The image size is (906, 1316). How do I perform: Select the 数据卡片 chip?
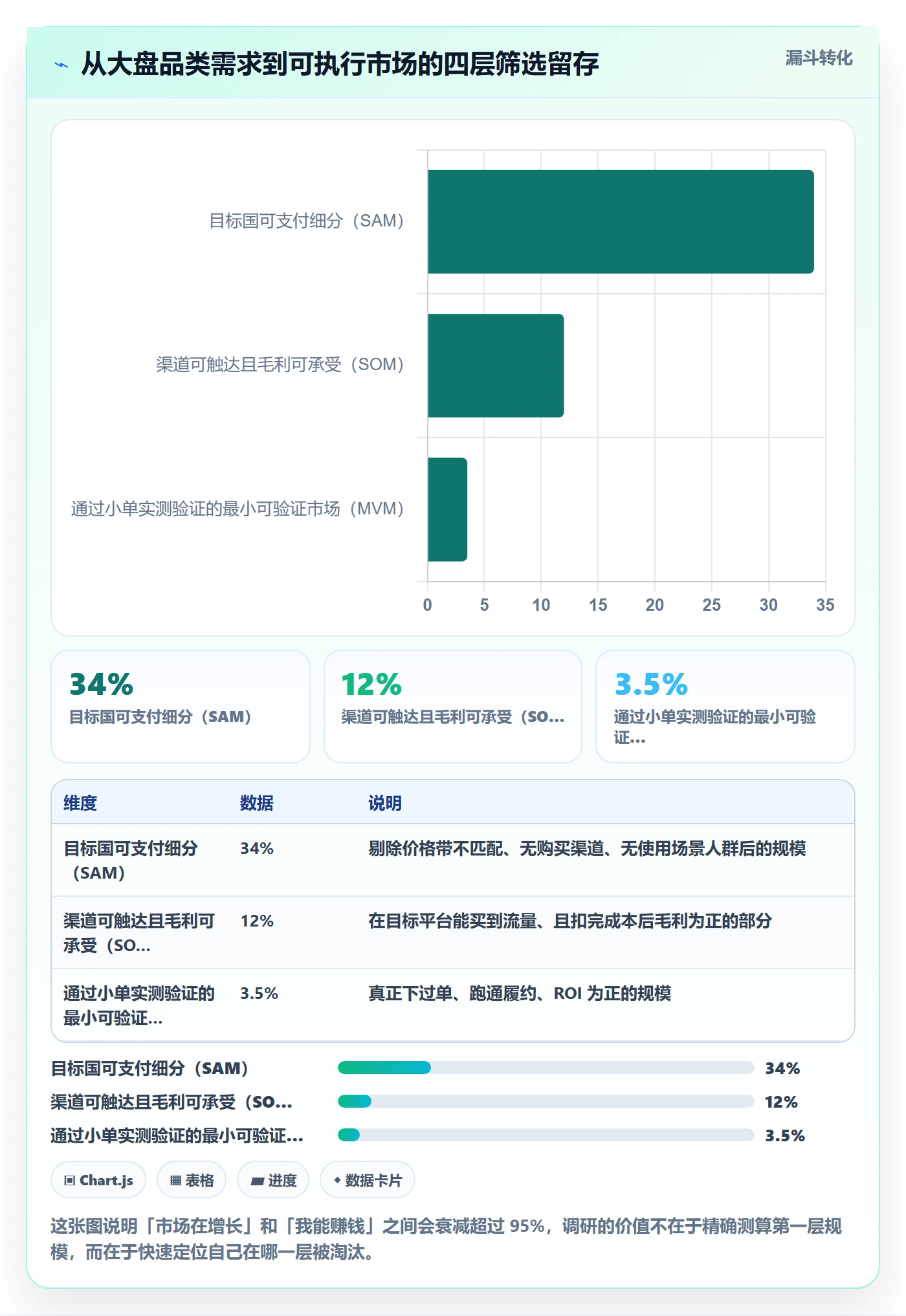pos(368,1180)
